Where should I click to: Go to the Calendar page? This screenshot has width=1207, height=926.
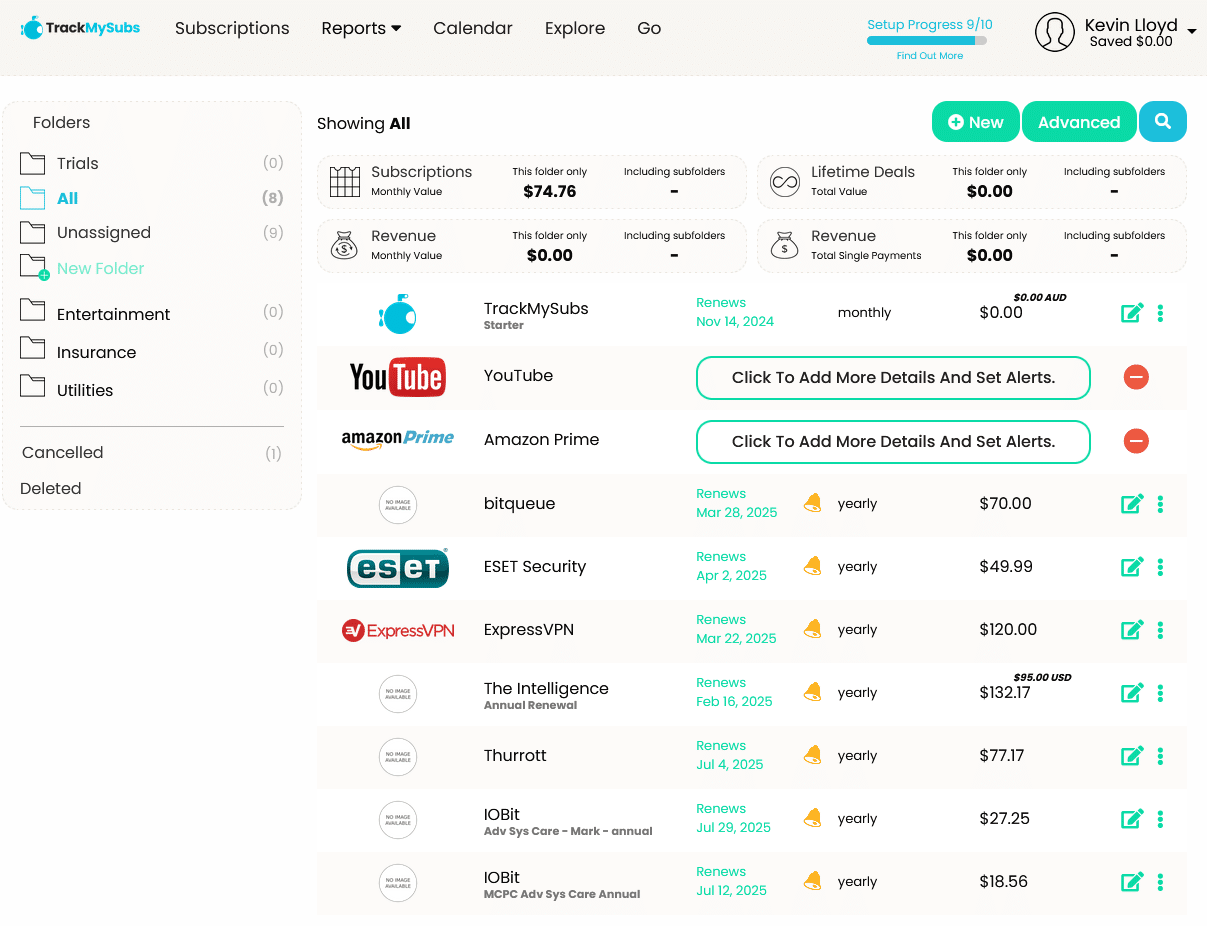[473, 28]
